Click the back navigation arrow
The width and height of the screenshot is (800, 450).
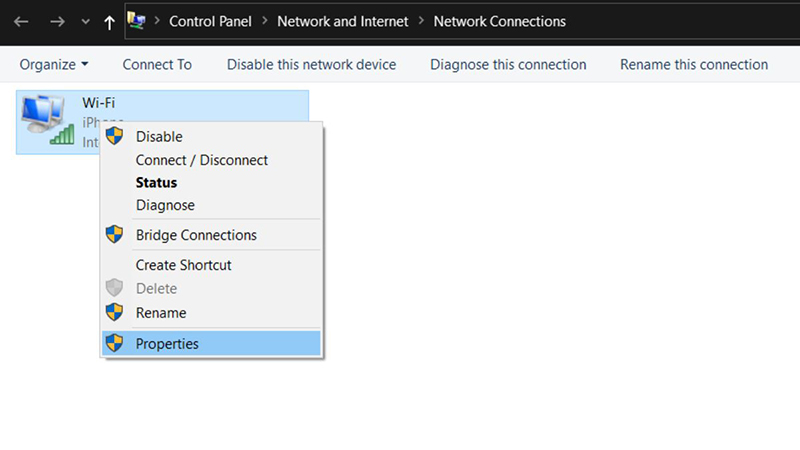pyautogui.click(x=21, y=21)
